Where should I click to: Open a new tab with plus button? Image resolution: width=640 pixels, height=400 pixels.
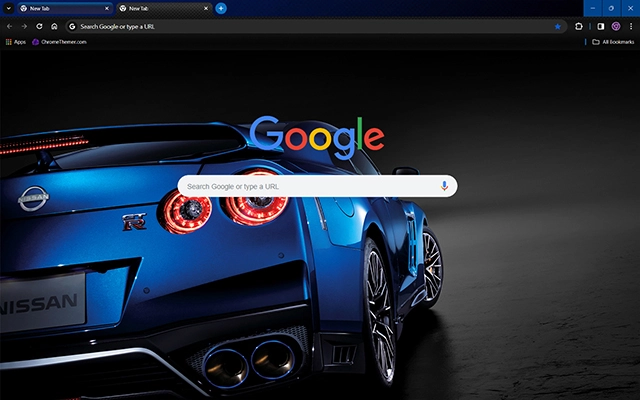click(221, 8)
